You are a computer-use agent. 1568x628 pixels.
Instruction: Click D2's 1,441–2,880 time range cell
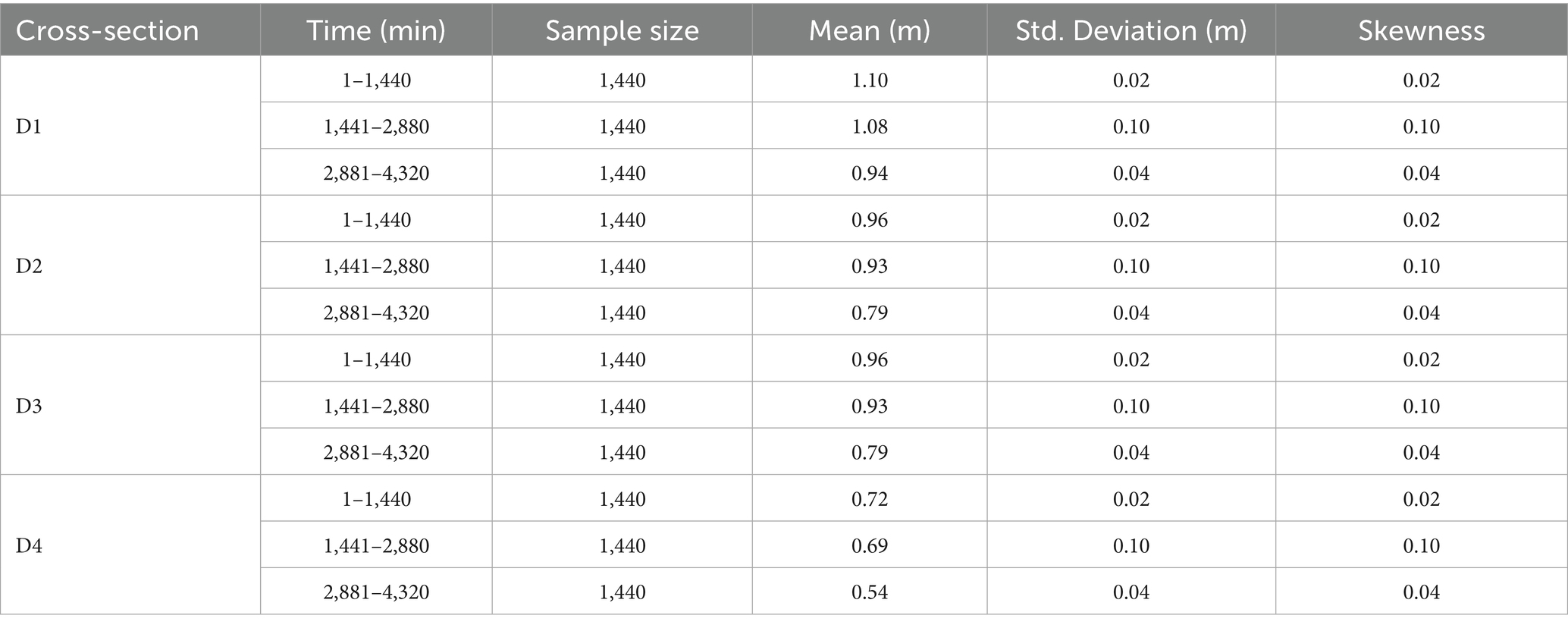(376, 266)
